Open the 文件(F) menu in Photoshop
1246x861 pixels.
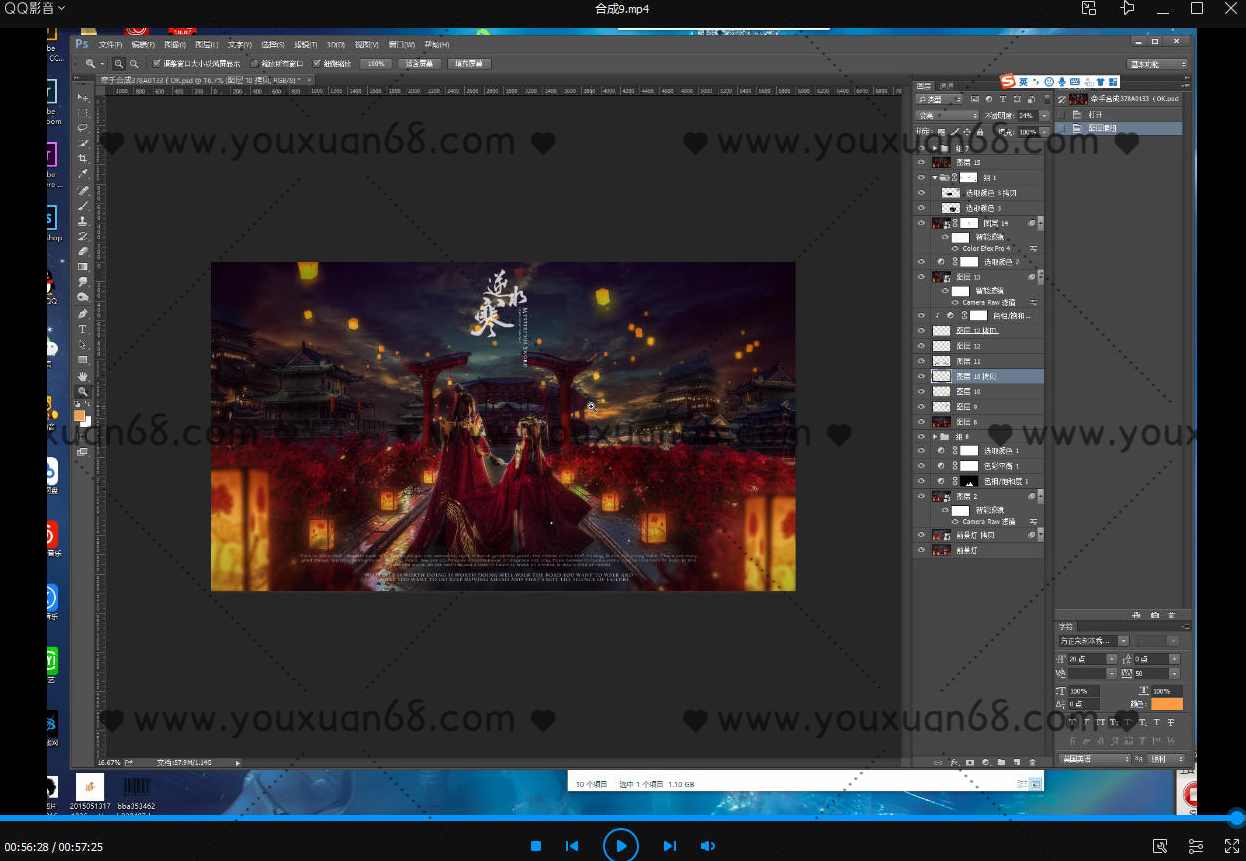tap(110, 45)
